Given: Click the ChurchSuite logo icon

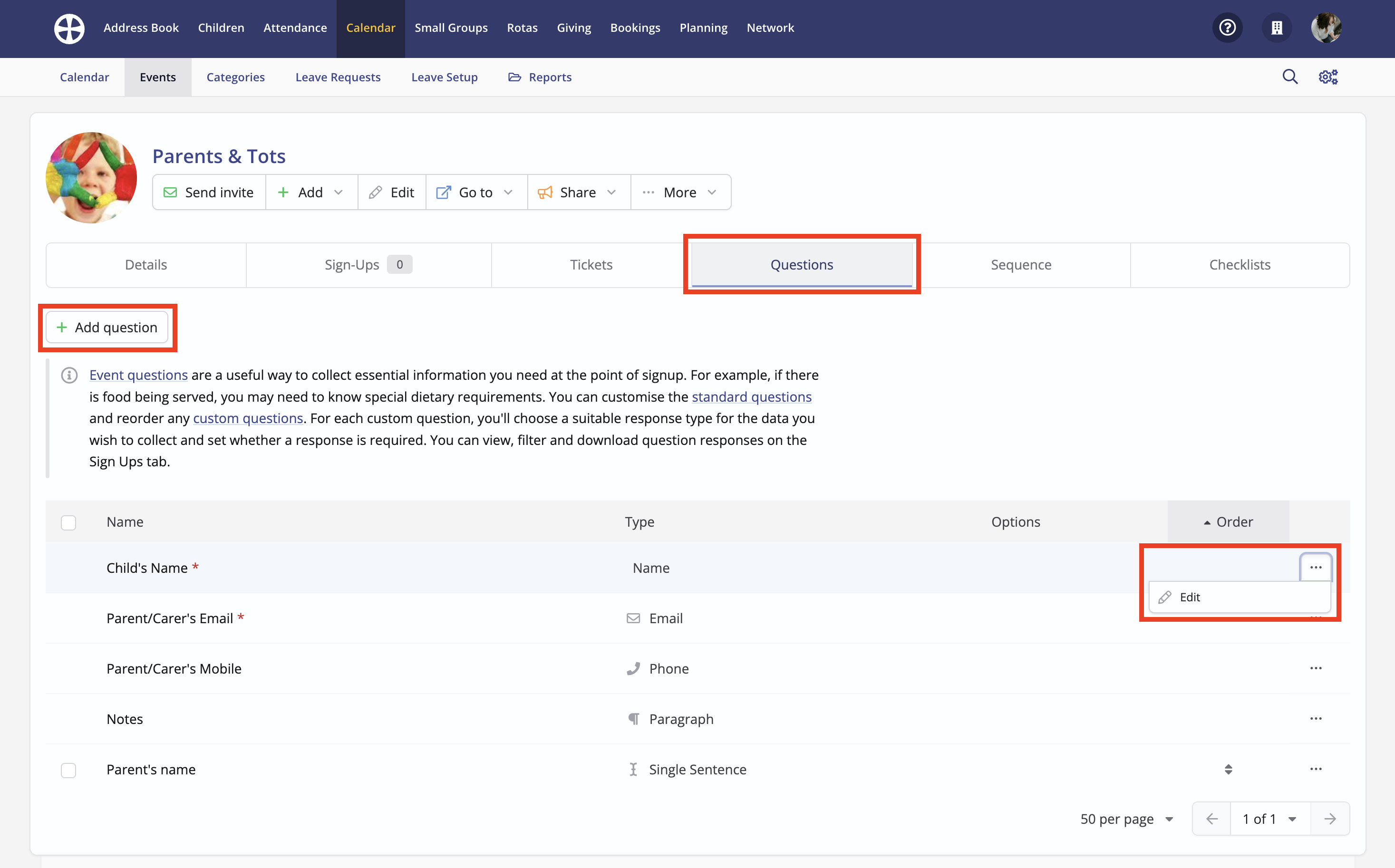Looking at the screenshot, I should (69, 28).
